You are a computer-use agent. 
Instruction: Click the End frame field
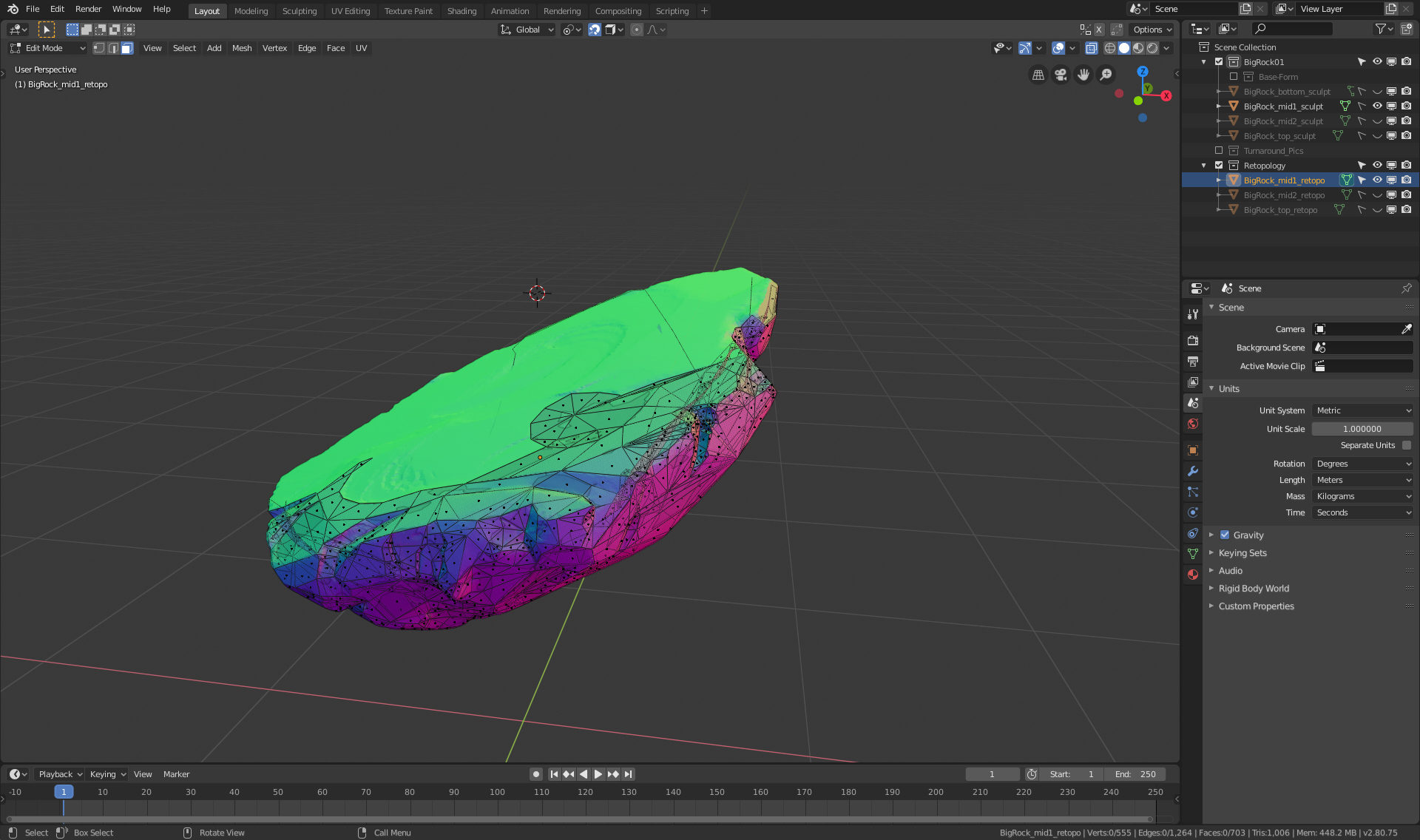[1135, 774]
